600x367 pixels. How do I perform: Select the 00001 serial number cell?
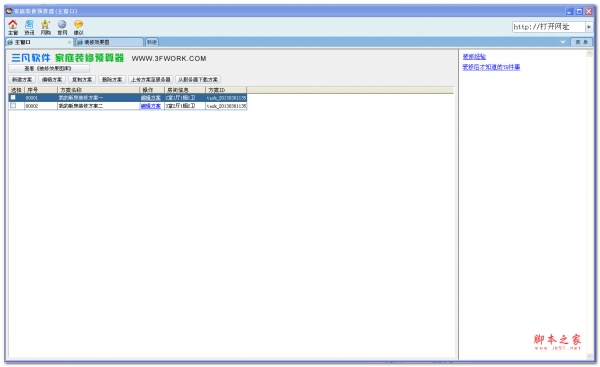[41, 98]
